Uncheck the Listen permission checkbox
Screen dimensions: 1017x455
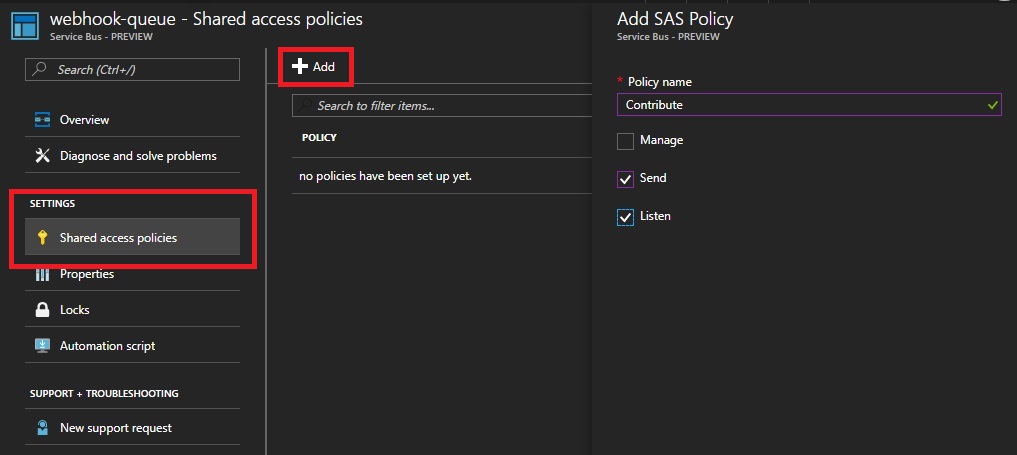pos(625,218)
